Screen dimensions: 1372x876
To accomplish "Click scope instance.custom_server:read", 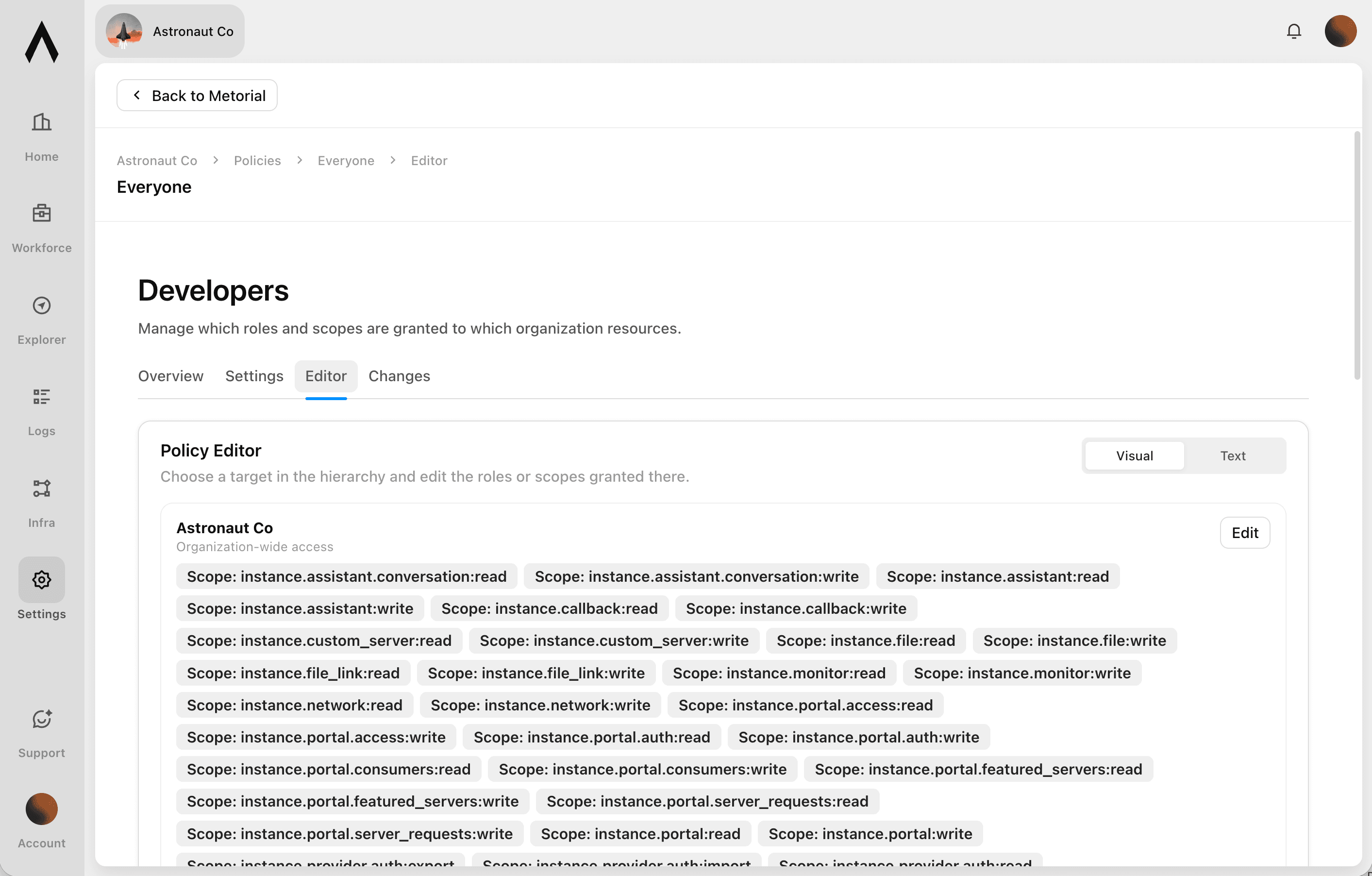I will tap(319, 640).
